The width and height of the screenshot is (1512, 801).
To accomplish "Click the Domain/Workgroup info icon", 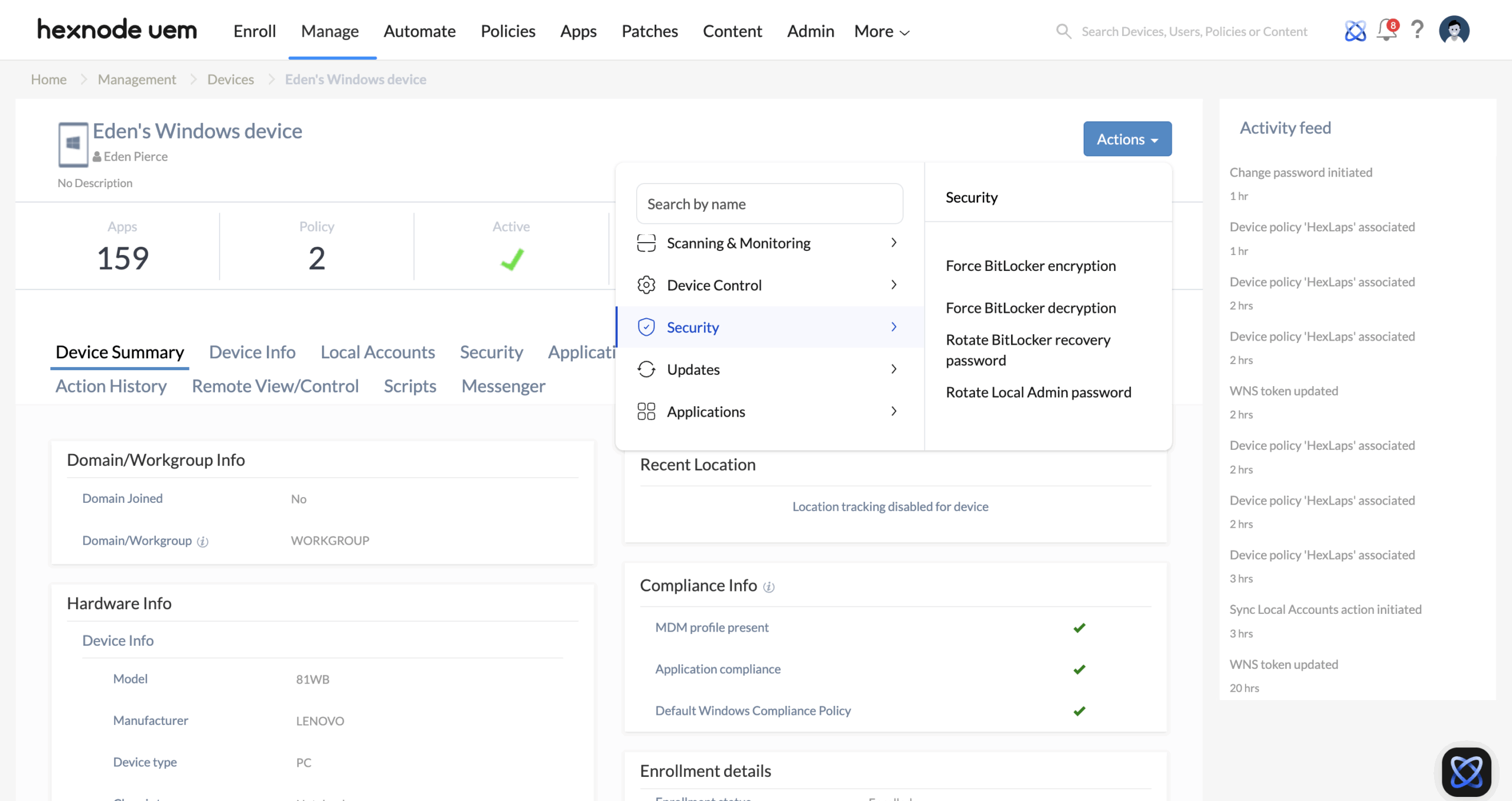I will (203, 541).
